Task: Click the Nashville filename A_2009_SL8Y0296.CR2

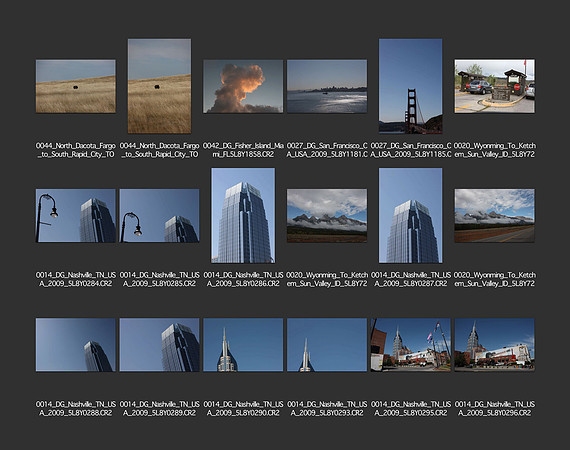Action: point(494,409)
